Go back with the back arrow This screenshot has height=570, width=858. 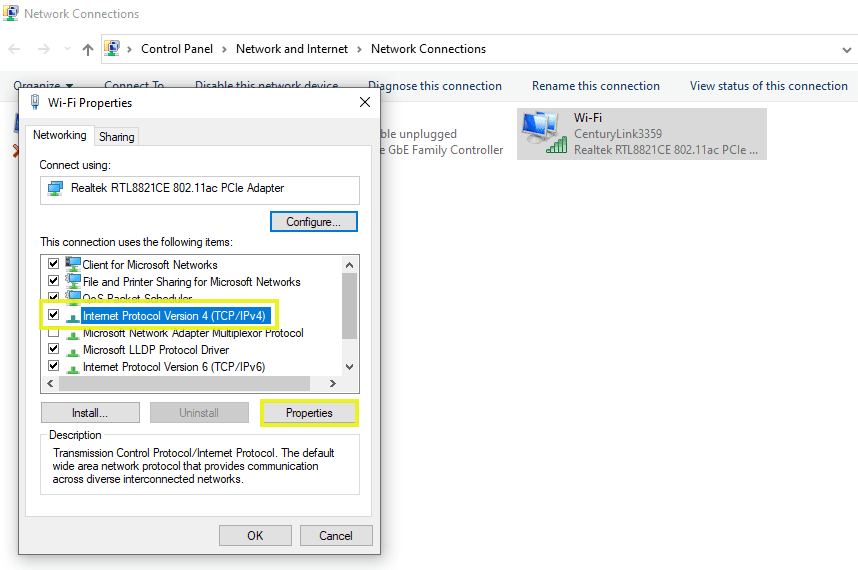point(14,49)
